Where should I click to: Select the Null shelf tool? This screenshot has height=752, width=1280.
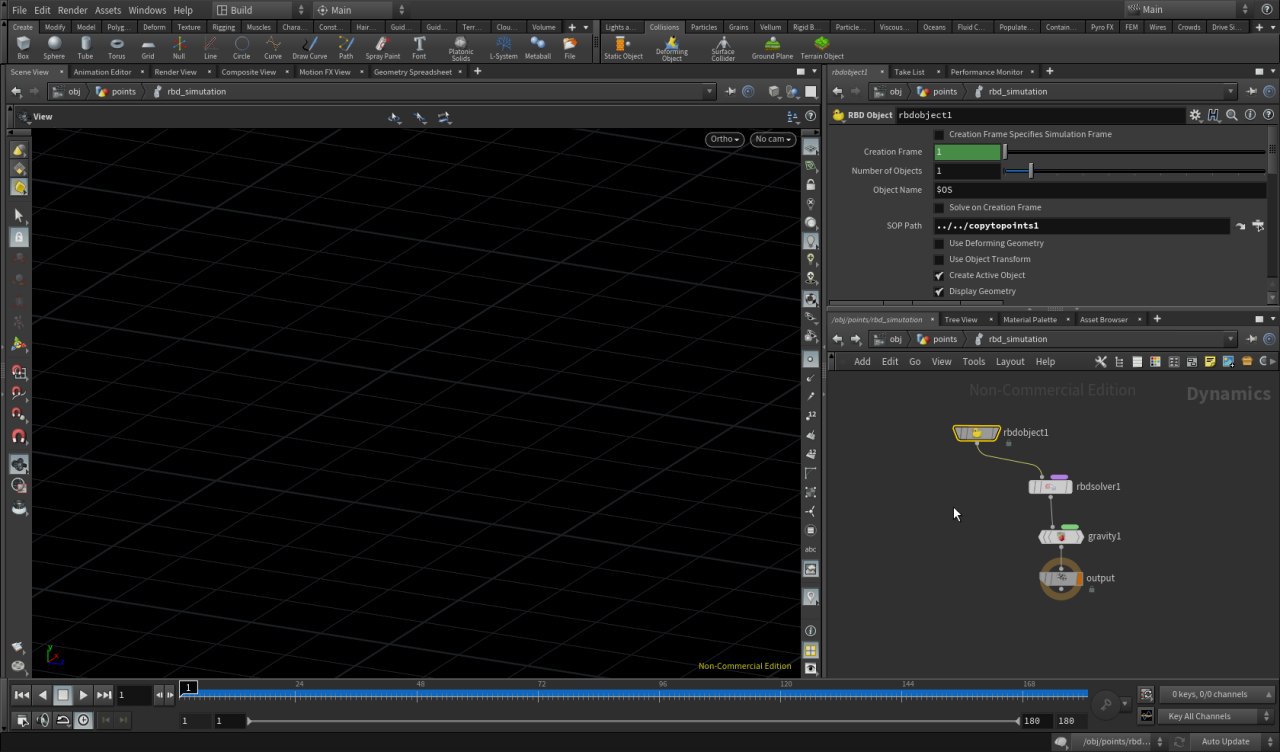[179, 47]
